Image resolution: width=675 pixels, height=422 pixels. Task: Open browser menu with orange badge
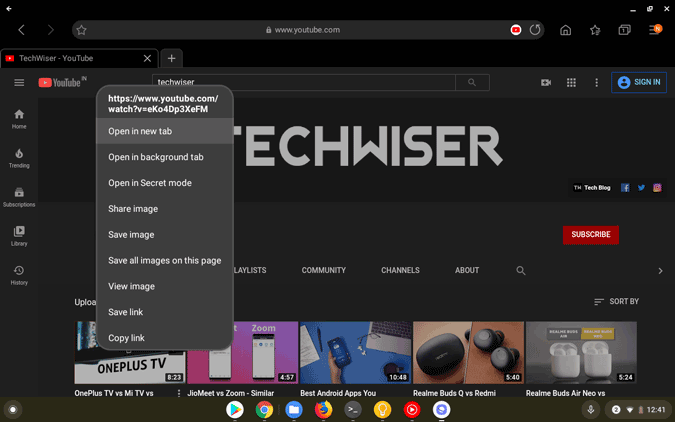655,29
